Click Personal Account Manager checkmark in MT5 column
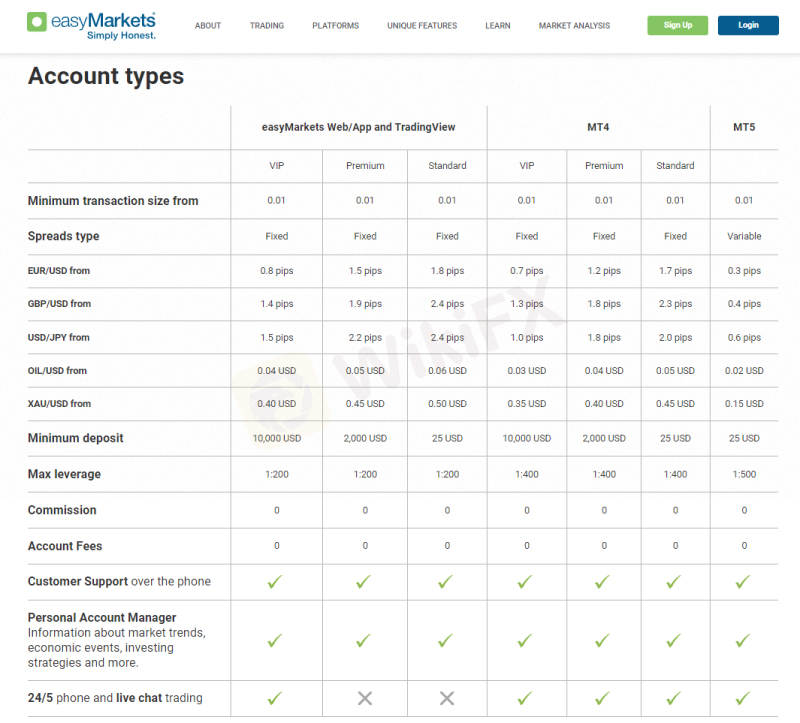This screenshot has width=800, height=723. click(x=743, y=640)
